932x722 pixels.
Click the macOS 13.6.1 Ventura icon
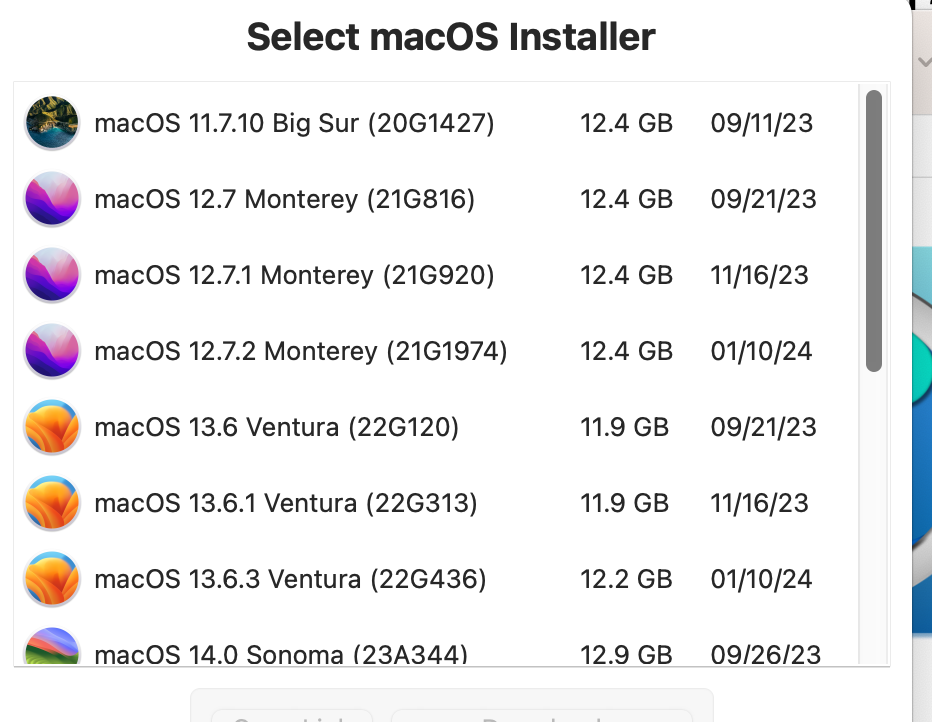tap(51, 503)
